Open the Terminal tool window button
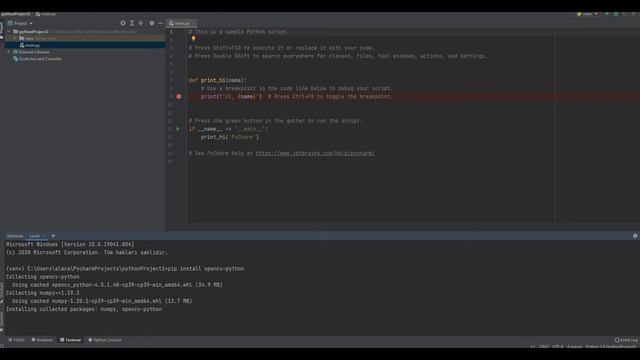640x360 pixels. (x=71, y=340)
